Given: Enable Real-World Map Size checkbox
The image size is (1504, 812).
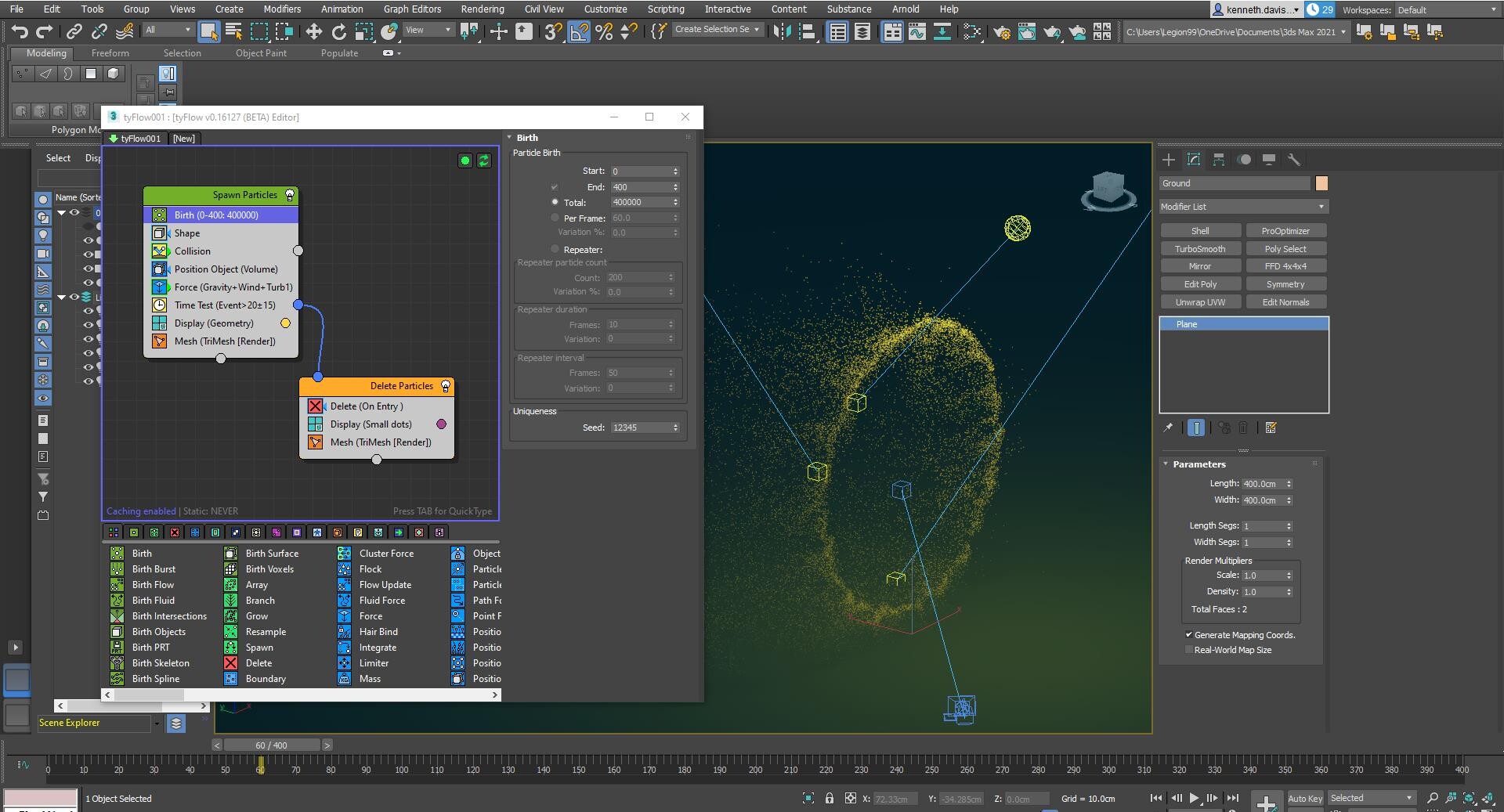Looking at the screenshot, I should [x=1189, y=650].
